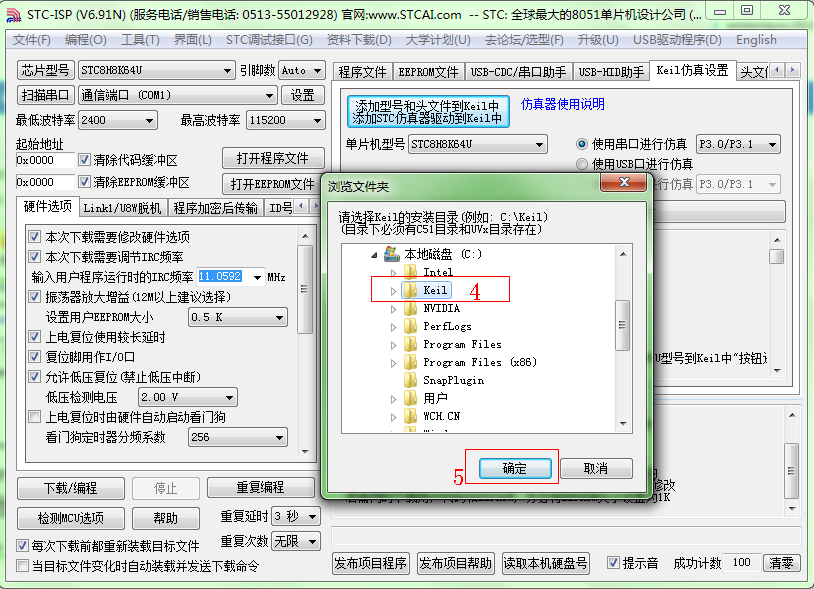Toggle 上电复位使用较长延时 checkbox
814x589 pixels.
[x=35, y=337]
